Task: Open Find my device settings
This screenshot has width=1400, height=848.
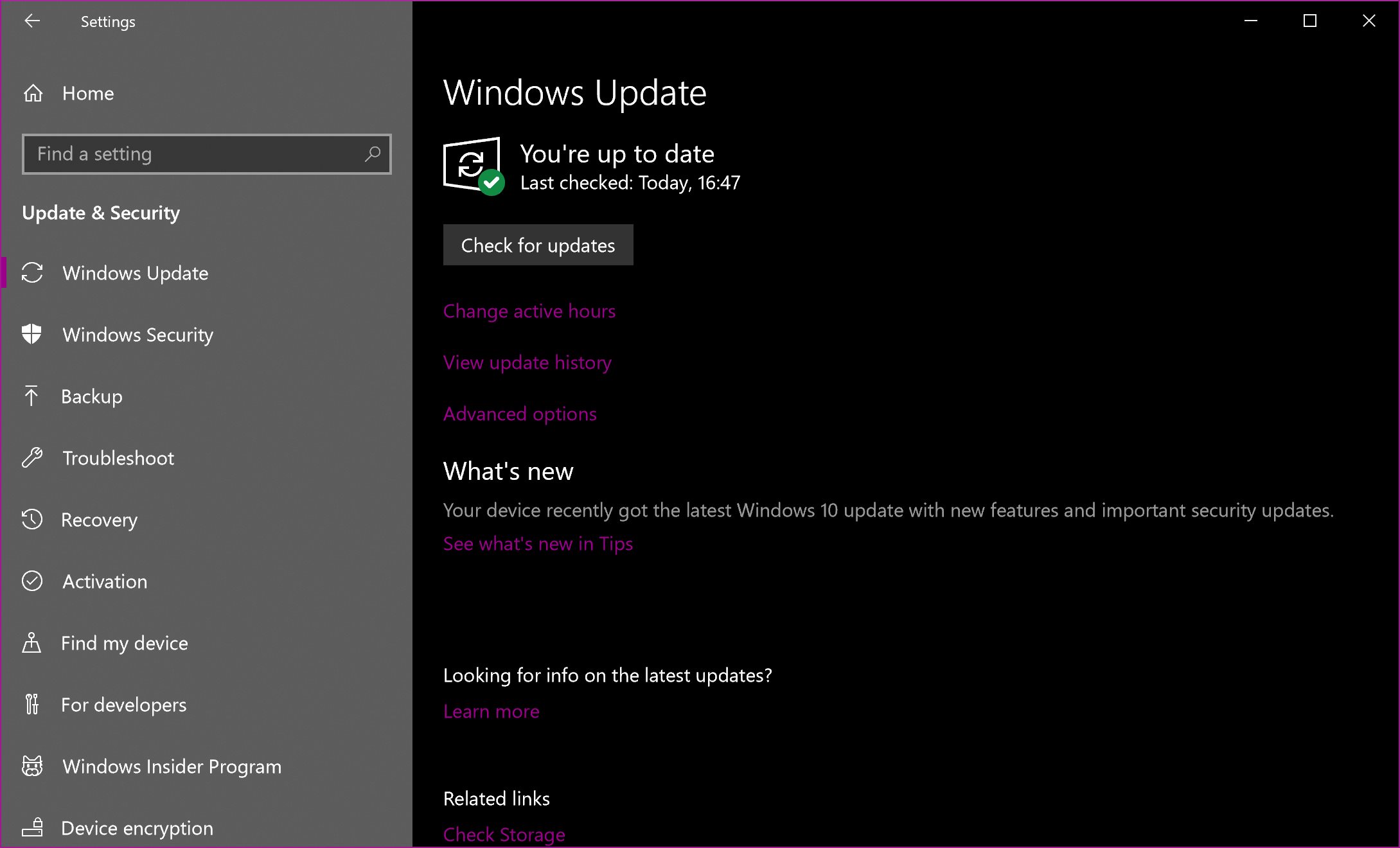Action: pyautogui.click(x=206, y=643)
